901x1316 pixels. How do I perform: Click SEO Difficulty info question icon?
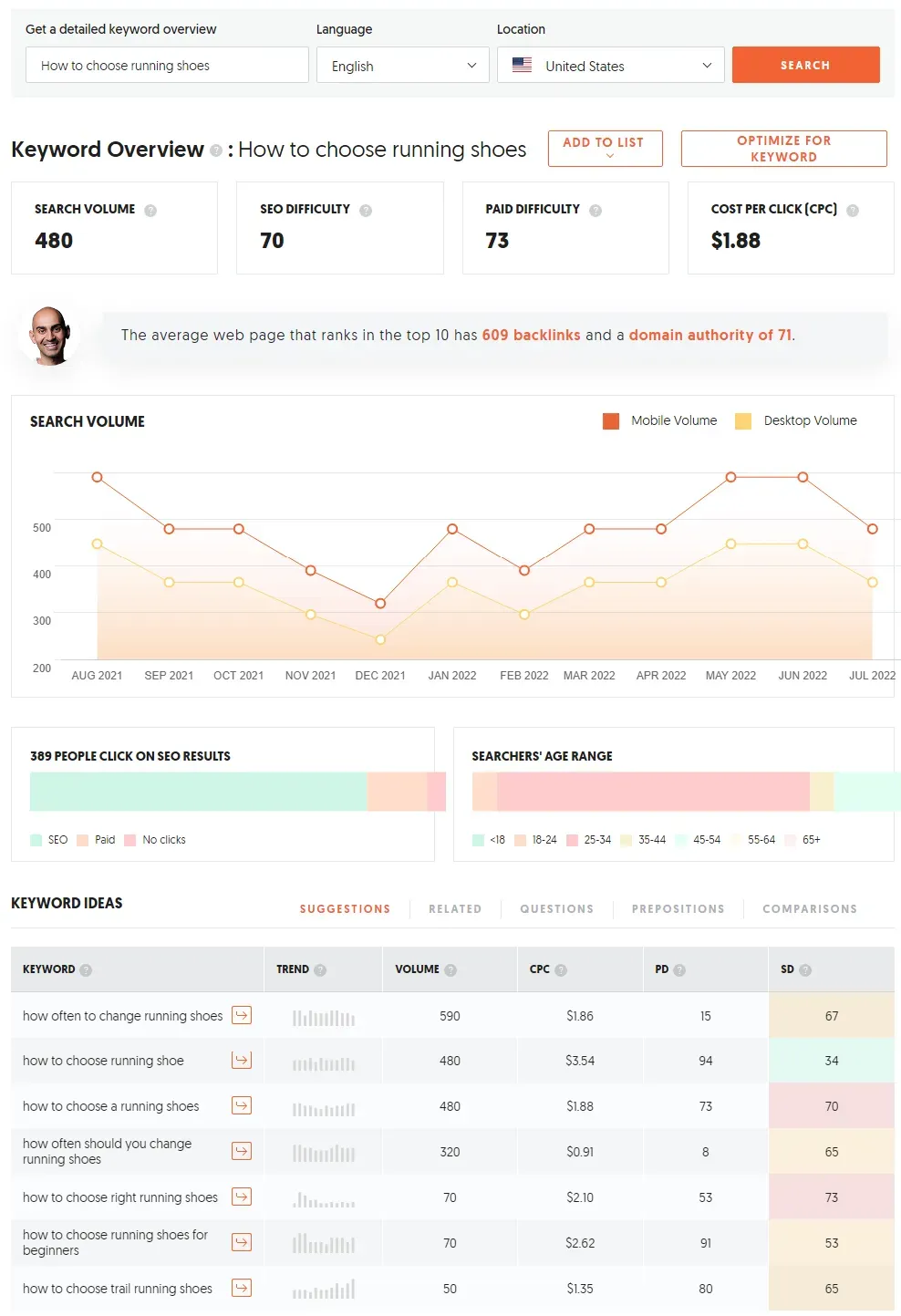366,211
